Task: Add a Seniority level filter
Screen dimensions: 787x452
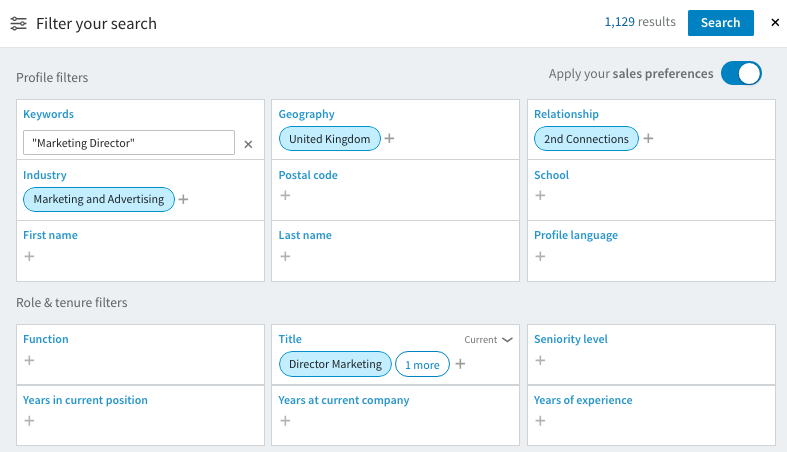Action: 540,360
